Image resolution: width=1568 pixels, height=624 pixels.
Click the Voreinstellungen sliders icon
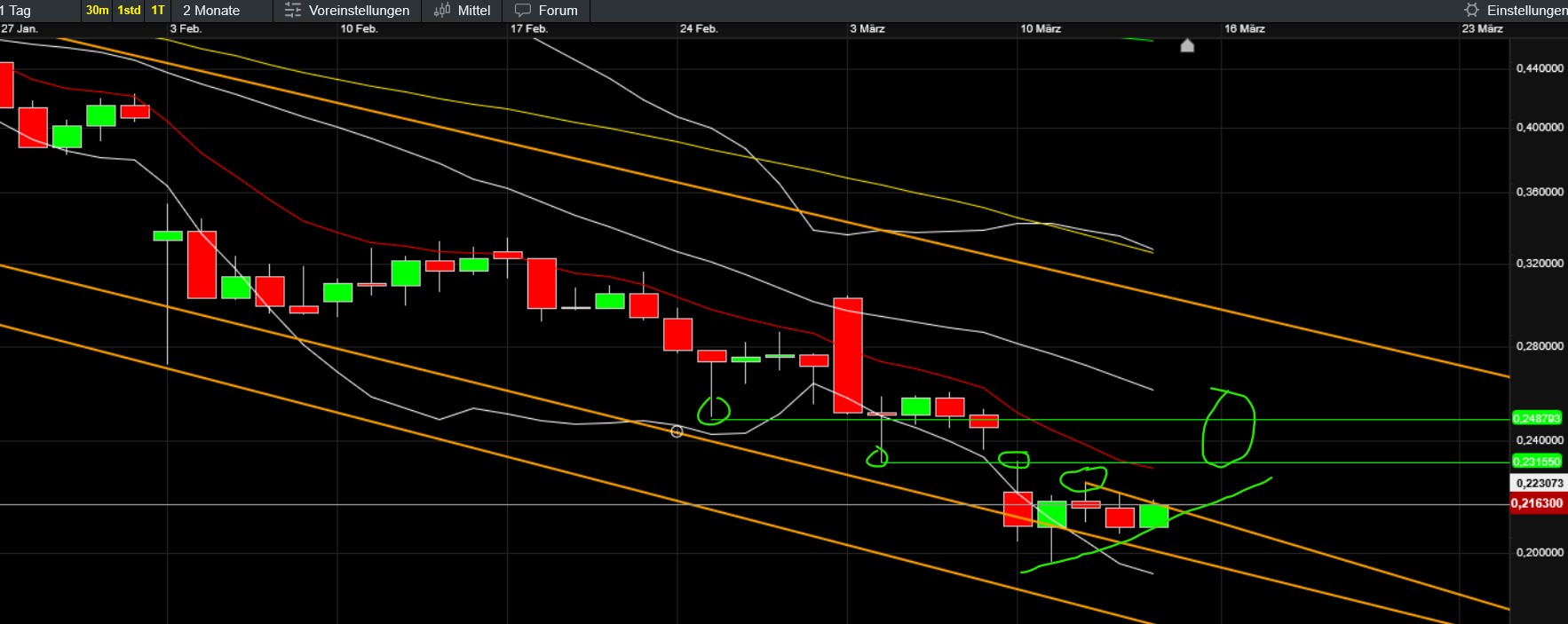[x=292, y=11]
